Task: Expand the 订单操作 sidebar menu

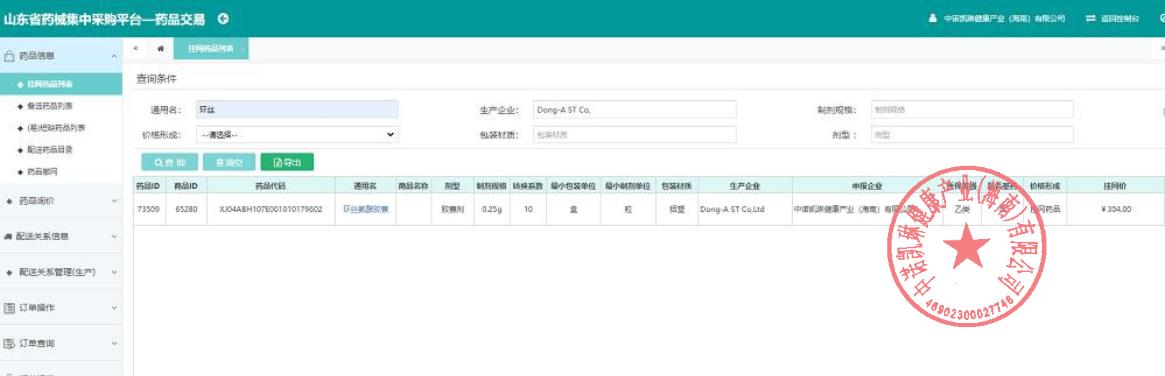Action: tap(61, 308)
